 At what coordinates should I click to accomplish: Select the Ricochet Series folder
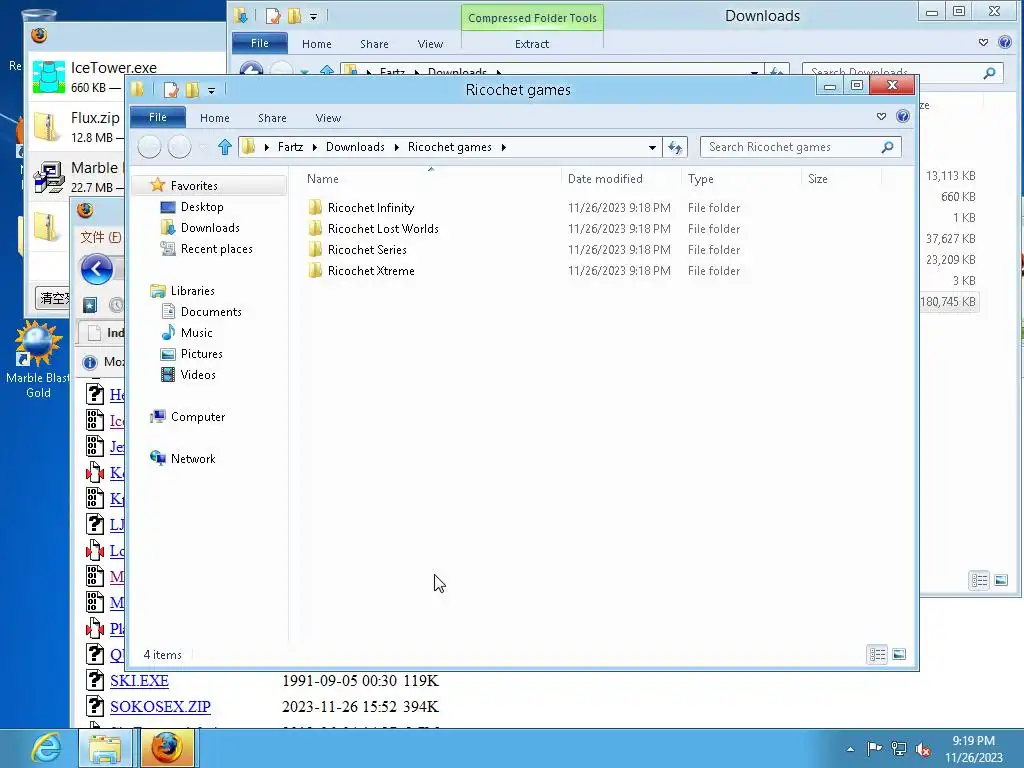click(367, 249)
